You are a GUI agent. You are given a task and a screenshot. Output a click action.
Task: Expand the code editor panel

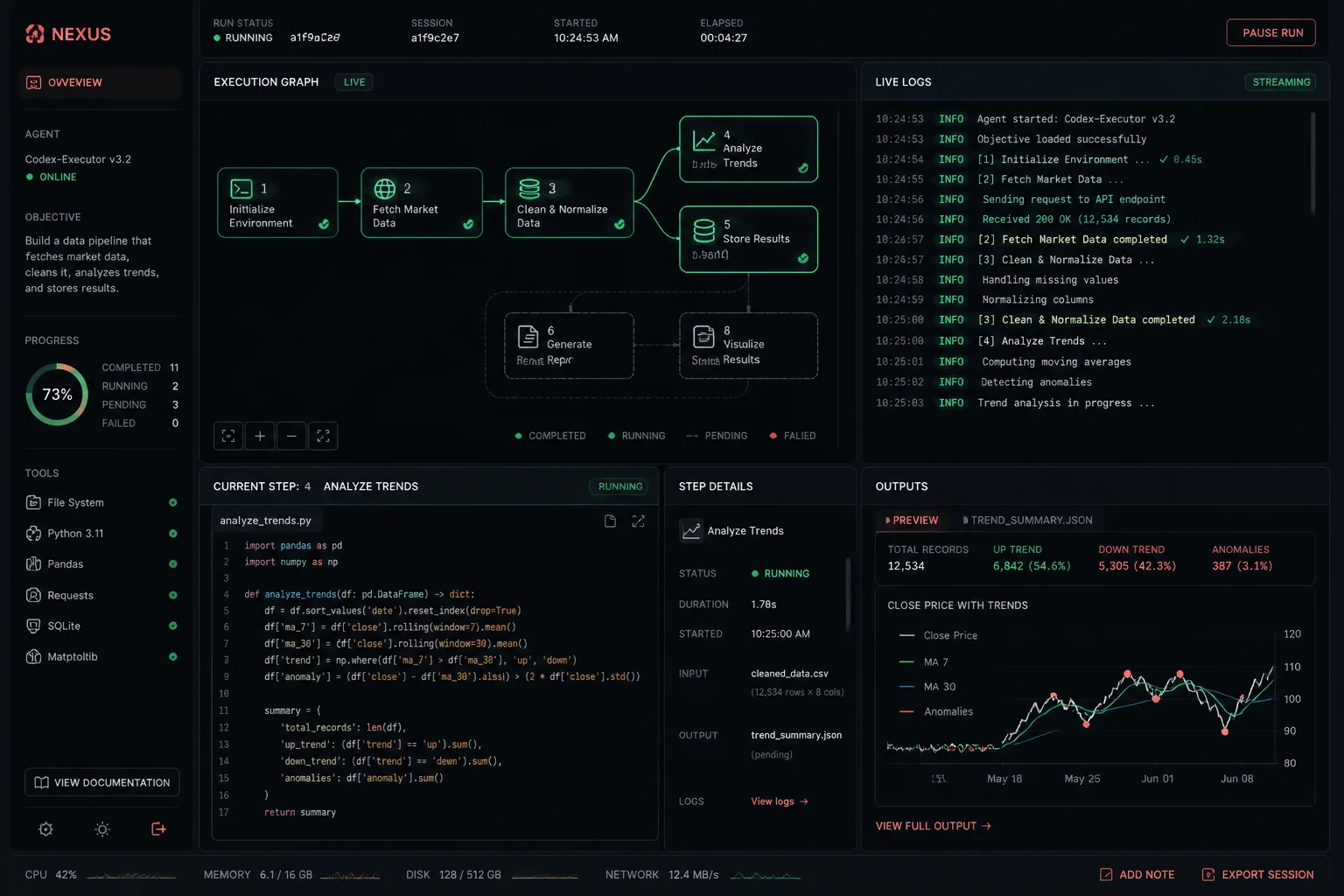click(x=638, y=521)
